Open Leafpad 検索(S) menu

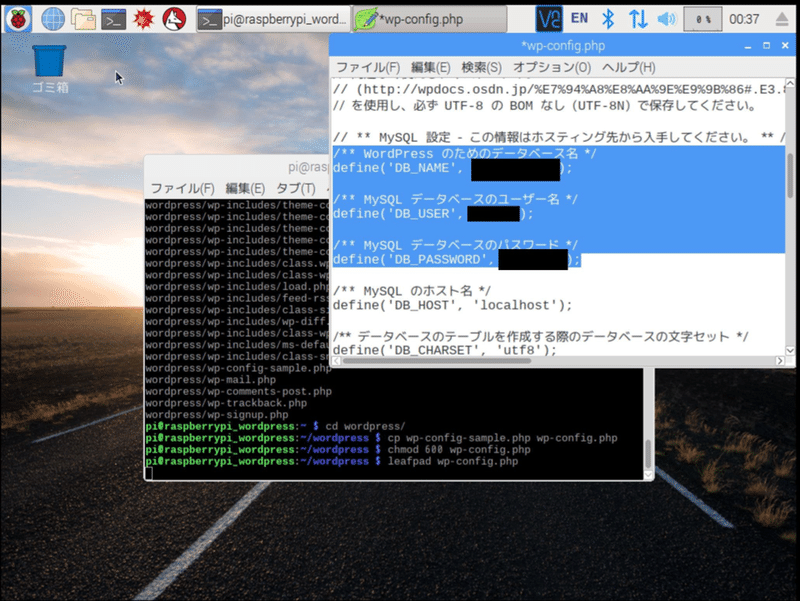481,67
